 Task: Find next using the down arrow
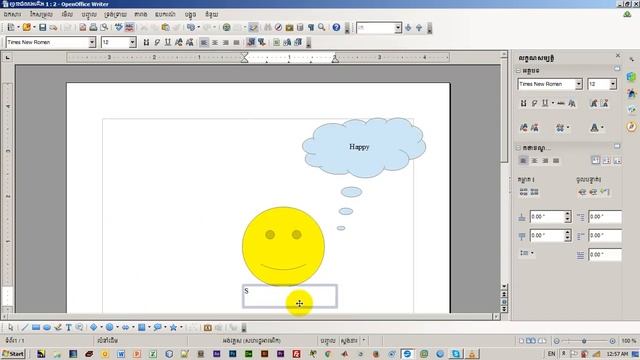tap(408, 28)
